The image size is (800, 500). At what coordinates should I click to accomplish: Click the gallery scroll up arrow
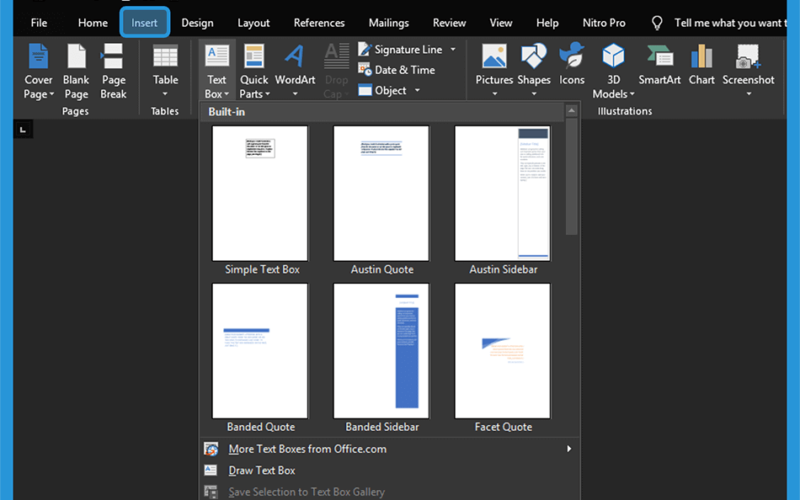coord(571,111)
